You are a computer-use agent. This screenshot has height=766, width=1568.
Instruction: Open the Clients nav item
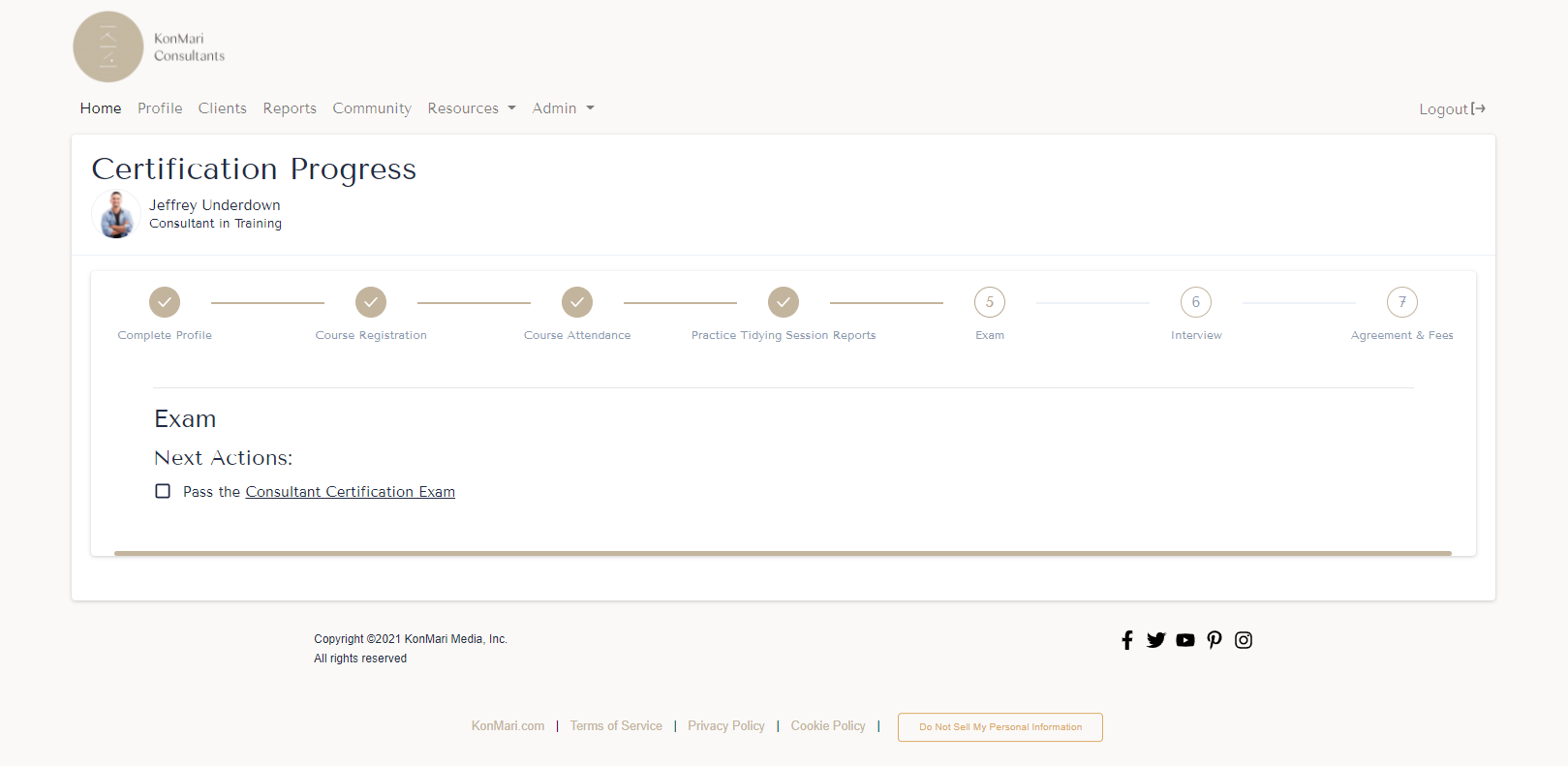click(x=223, y=108)
